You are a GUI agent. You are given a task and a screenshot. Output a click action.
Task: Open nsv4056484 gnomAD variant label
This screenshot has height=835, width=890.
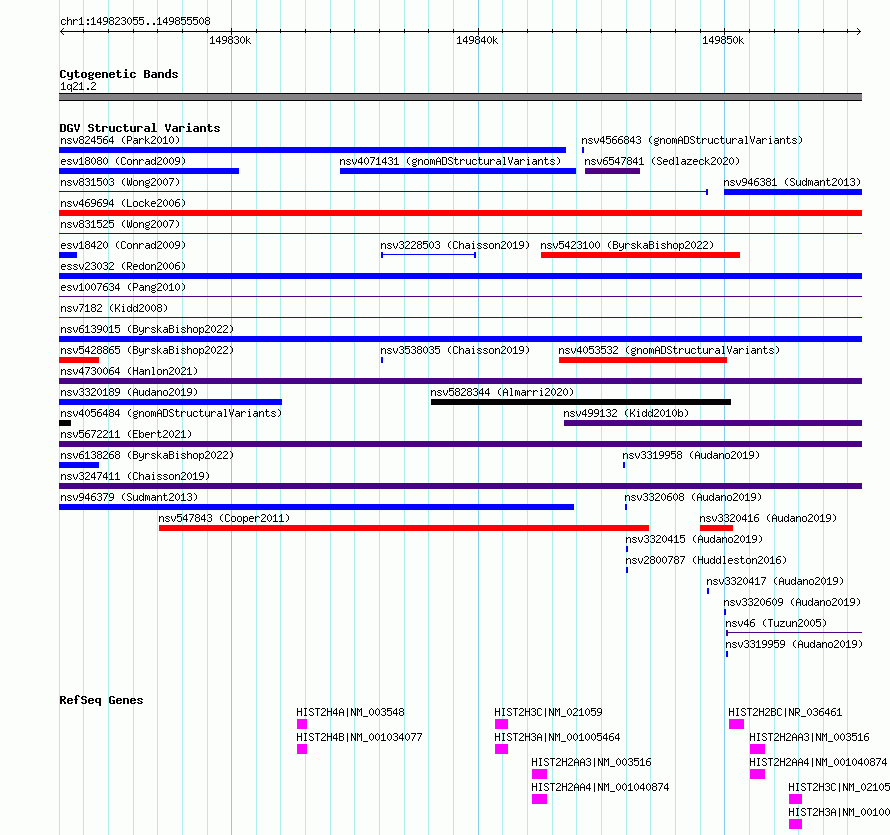click(x=171, y=413)
